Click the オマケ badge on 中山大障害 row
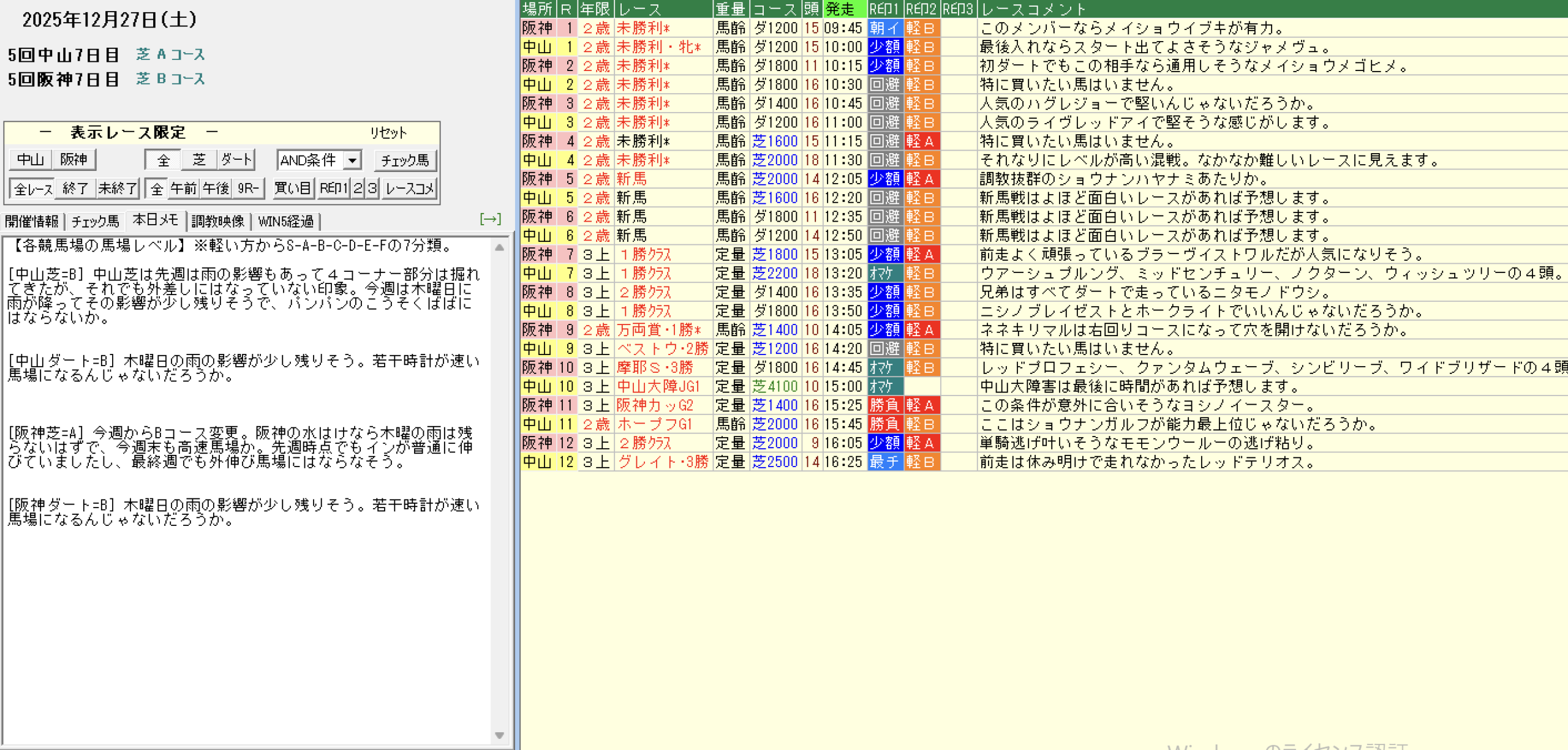The height and width of the screenshot is (750, 1568). pos(884,386)
